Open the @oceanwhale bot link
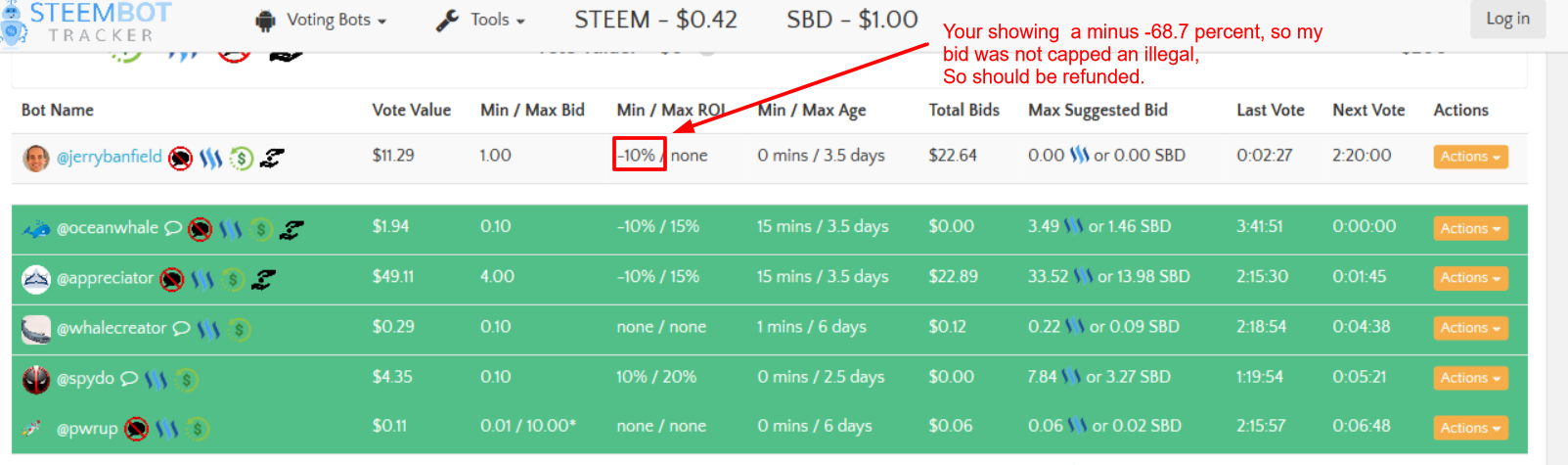The image size is (1568, 465). coord(108,228)
